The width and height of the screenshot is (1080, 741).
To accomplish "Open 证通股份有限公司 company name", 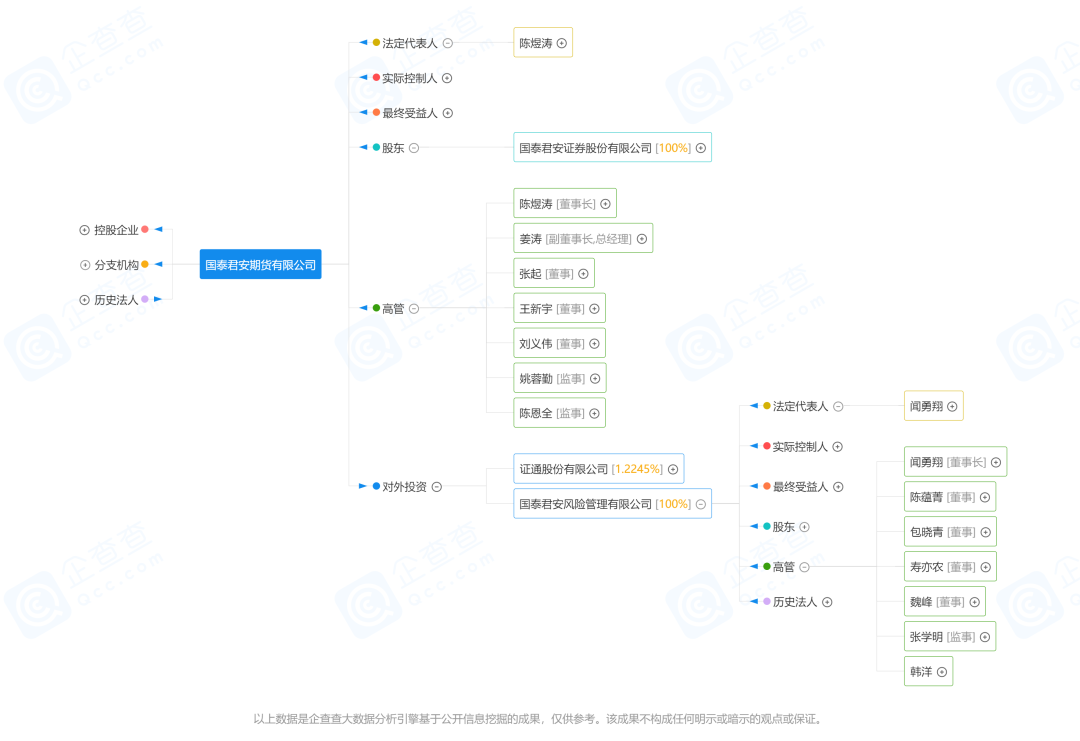I will [563, 470].
